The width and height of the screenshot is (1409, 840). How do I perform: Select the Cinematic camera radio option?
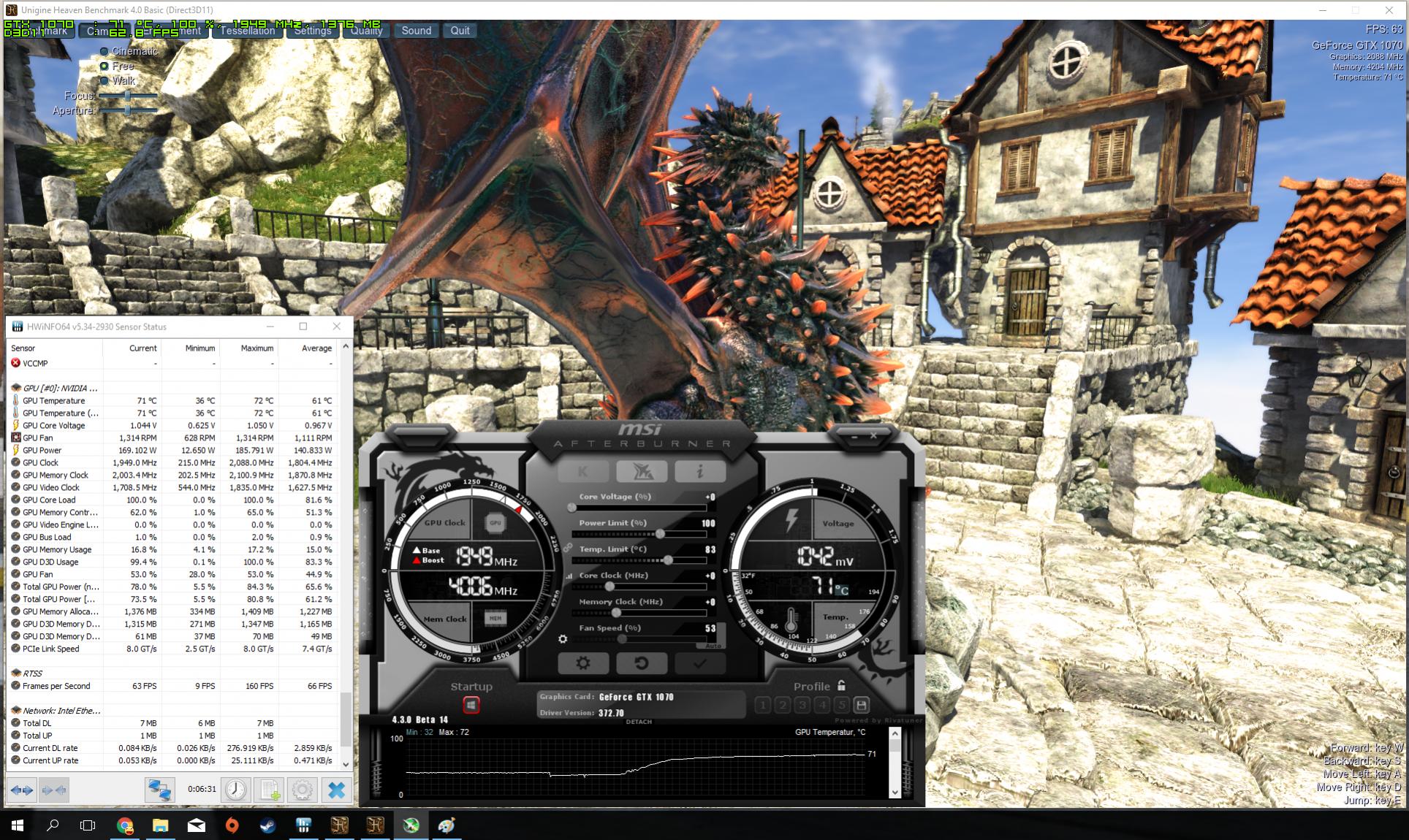coord(105,51)
